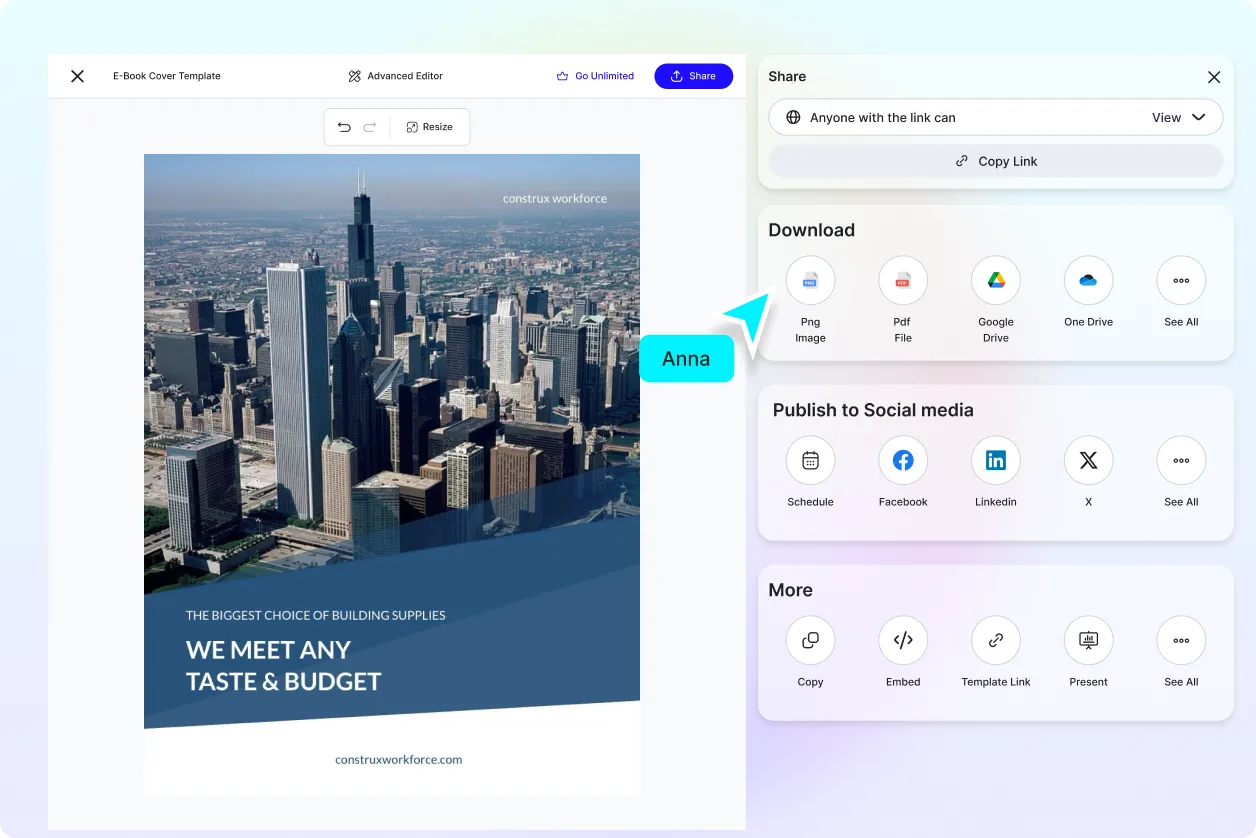Click the Go Unlimited link

click(x=595, y=76)
